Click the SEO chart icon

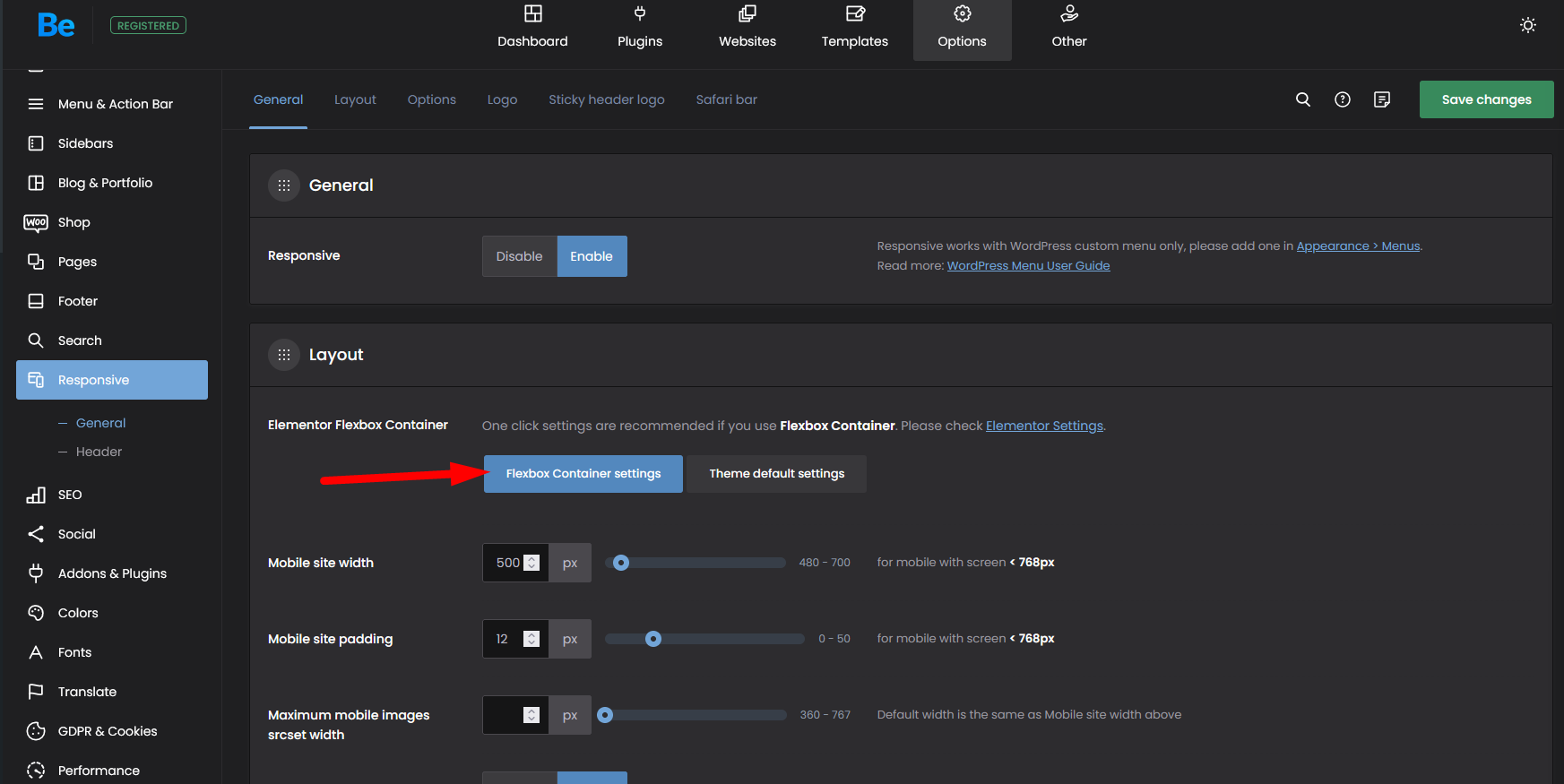[36, 495]
